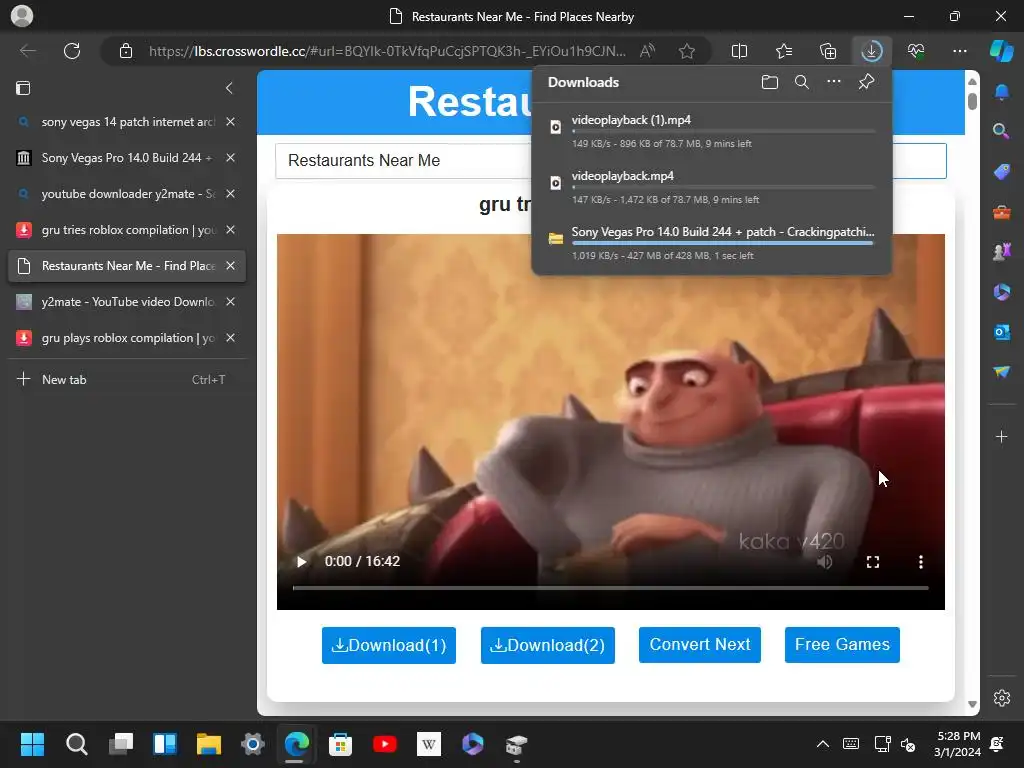This screenshot has height=768, width=1024.
Task: Pin the Downloads panel
Action: pyautogui.click(x=866, y=82)
